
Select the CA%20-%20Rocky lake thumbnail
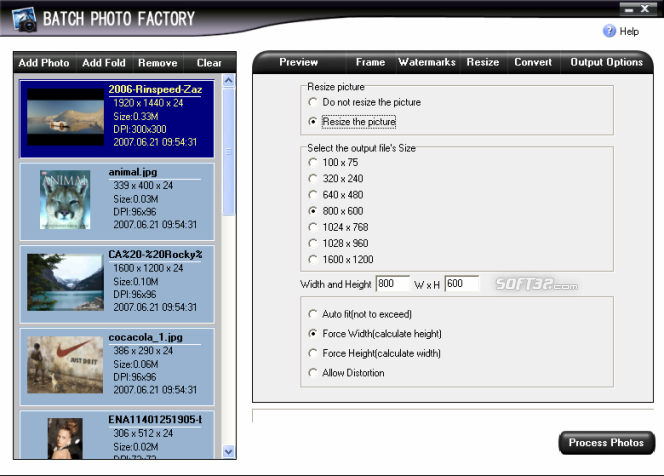click(x=65, y=282)
